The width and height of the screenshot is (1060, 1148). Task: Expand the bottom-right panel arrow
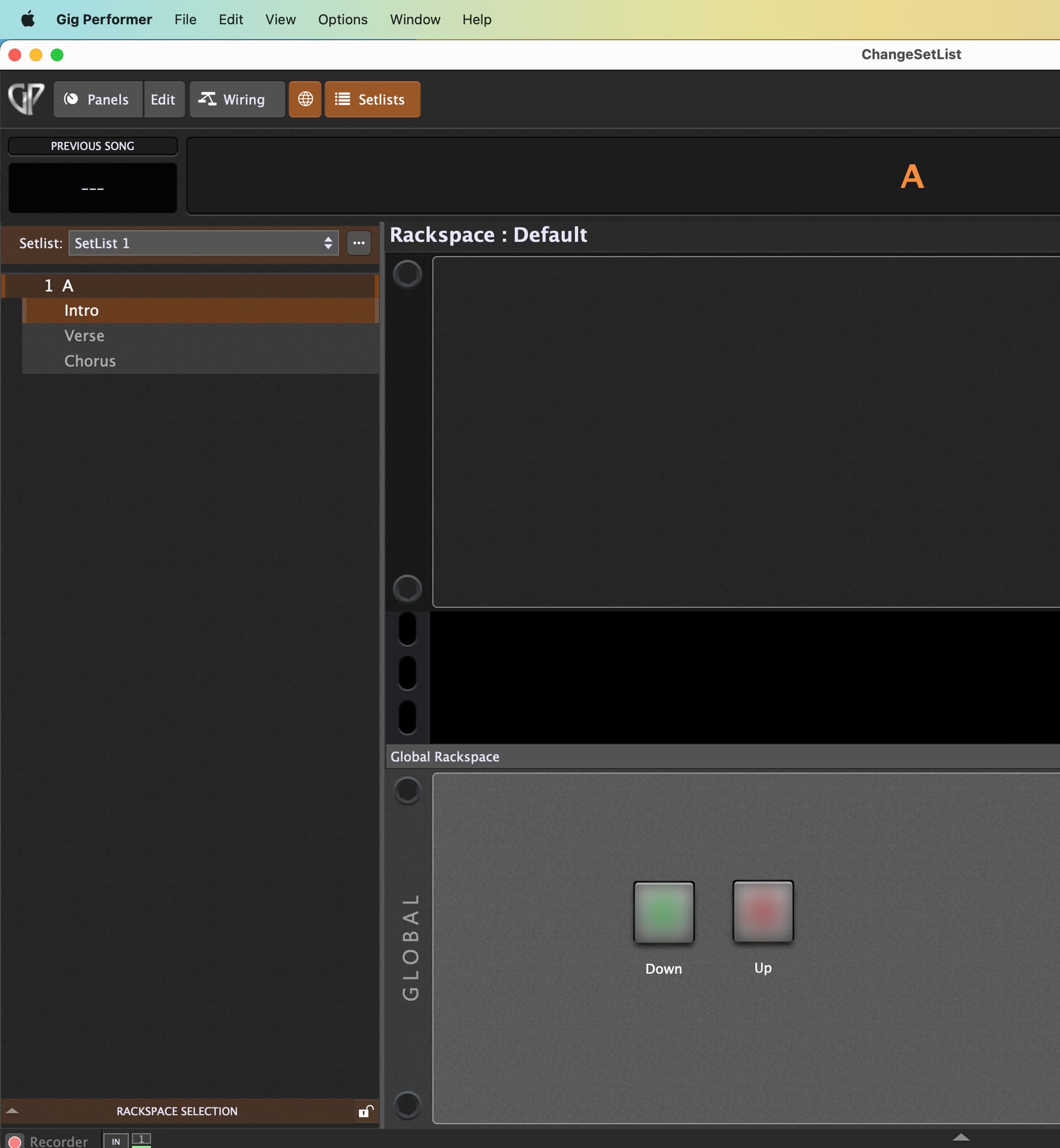[x=960, y=1137]
